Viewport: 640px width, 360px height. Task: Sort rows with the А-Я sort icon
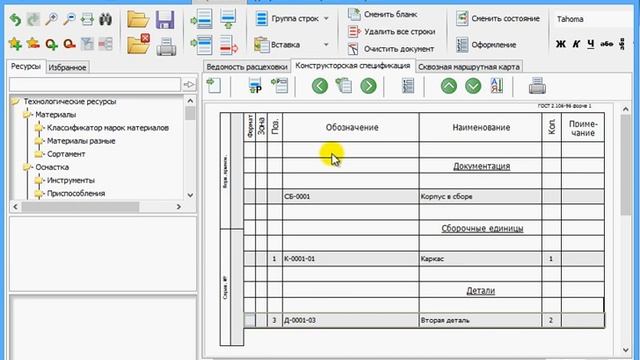(497, 86)
